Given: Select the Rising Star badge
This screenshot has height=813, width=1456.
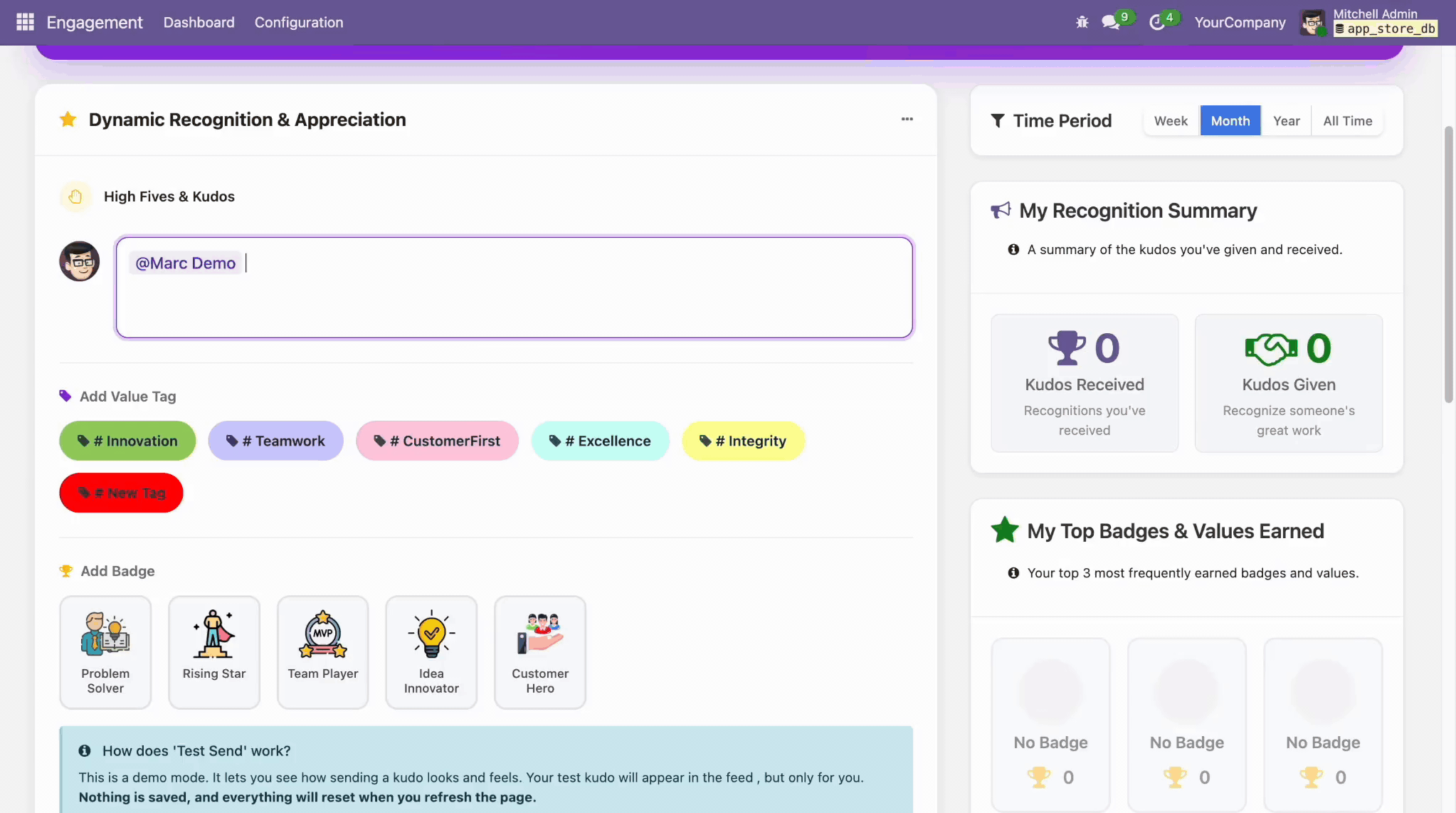Looking at the screenshot, I should click(x=214, y=652).
